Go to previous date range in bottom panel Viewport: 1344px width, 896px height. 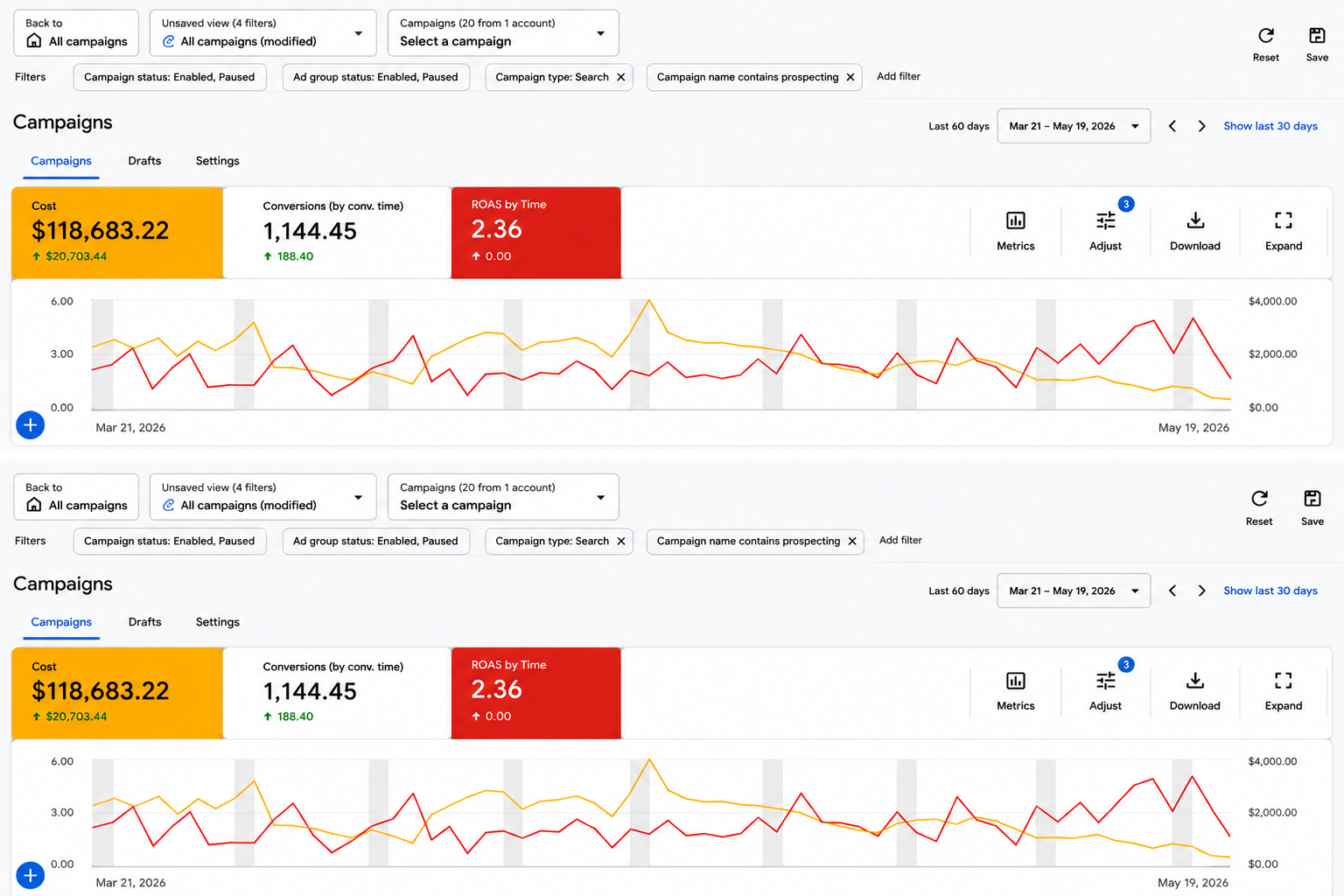[1172, 591]
